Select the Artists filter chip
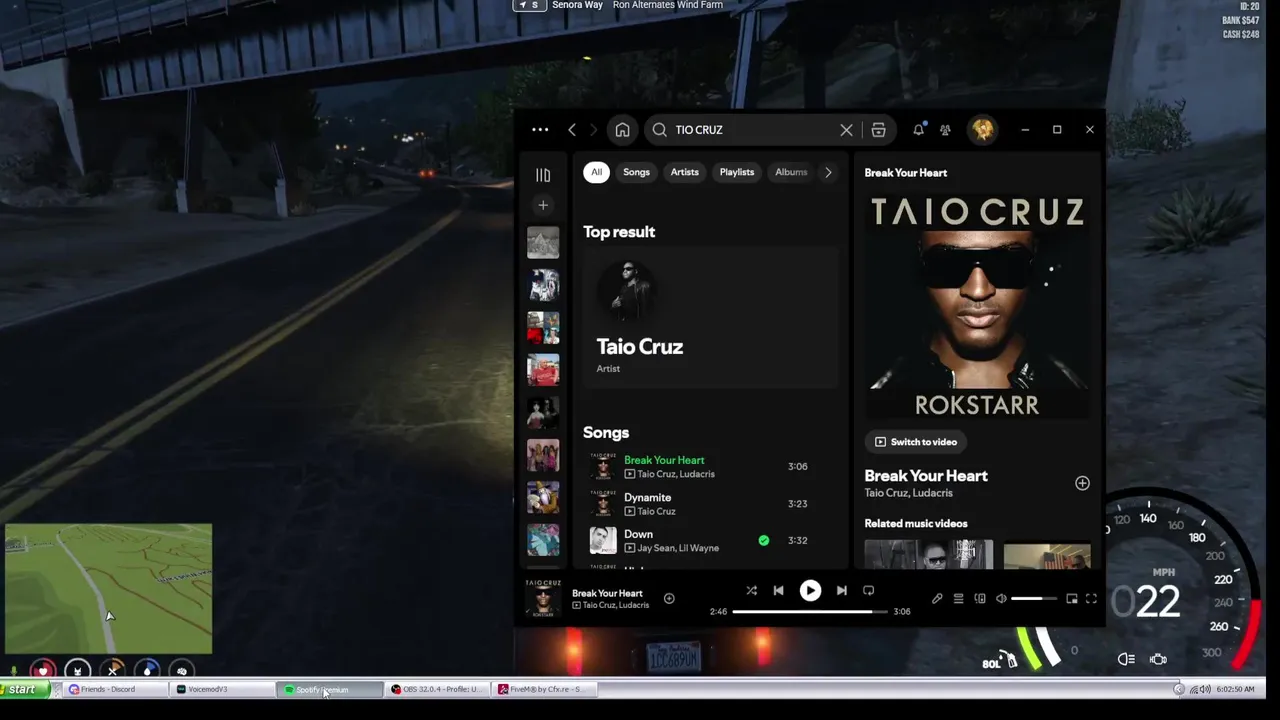 (685, 172)
